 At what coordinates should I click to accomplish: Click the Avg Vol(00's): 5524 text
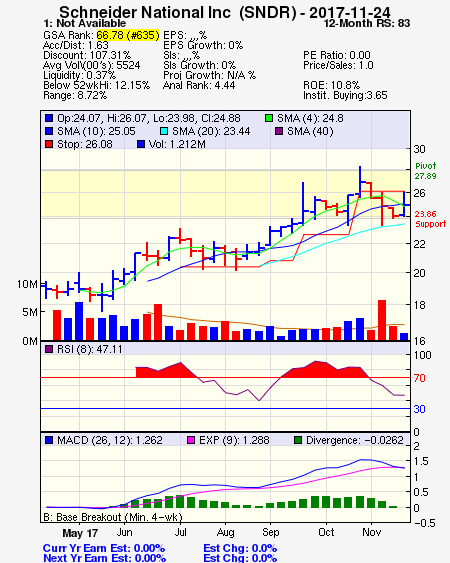click(x=92, y=65)
